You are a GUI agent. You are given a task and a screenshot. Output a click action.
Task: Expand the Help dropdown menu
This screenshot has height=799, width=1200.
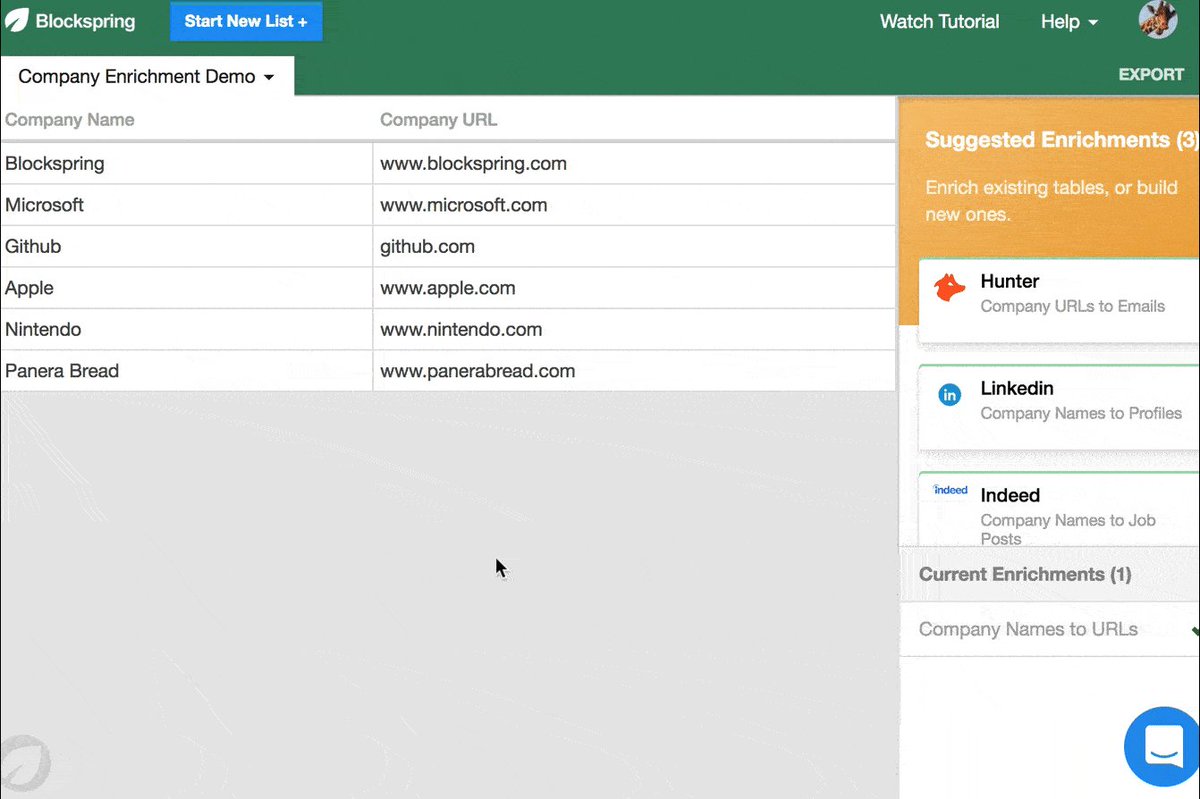(1069, 21)
